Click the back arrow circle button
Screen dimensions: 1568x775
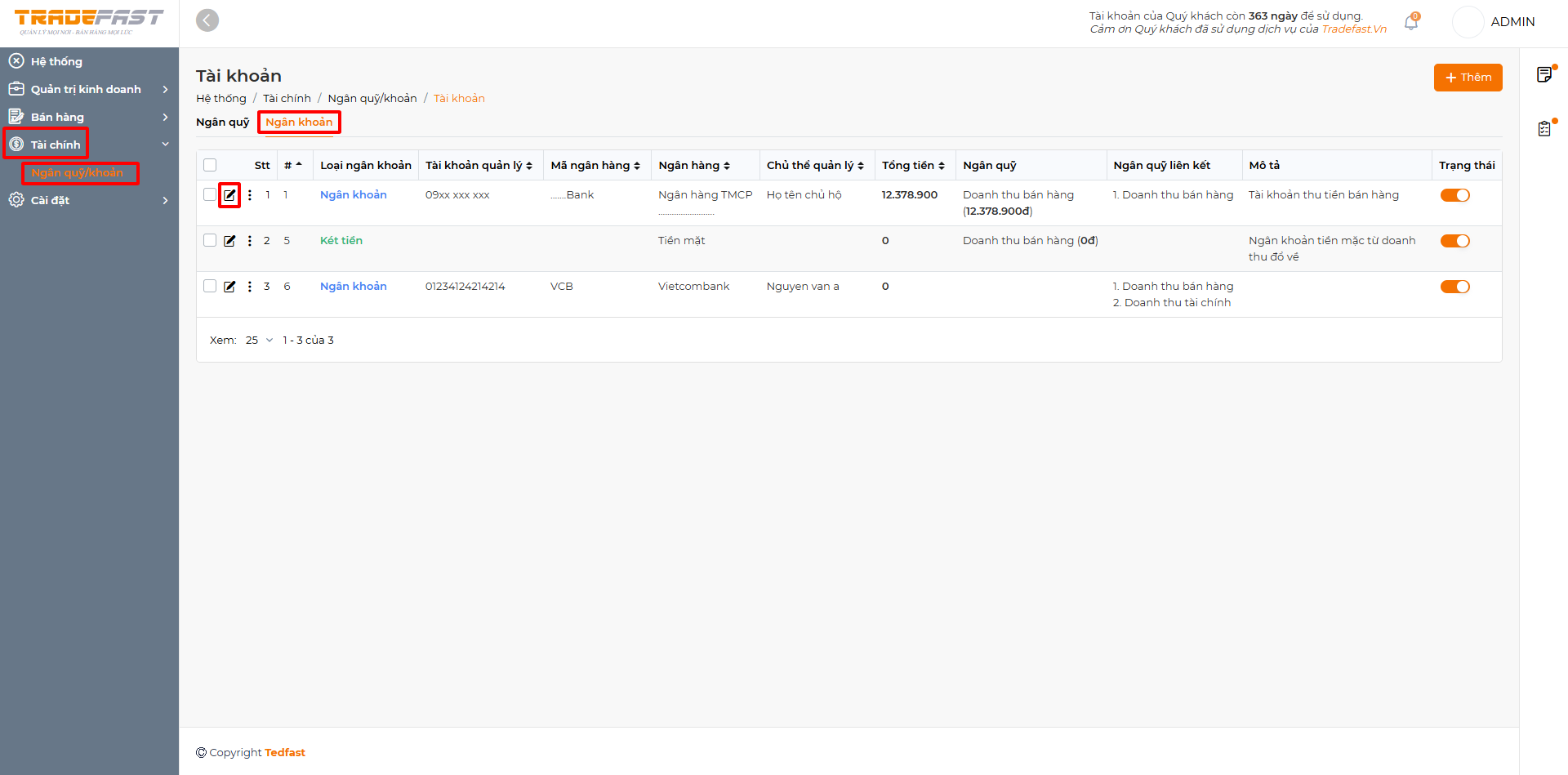point(207,20)
